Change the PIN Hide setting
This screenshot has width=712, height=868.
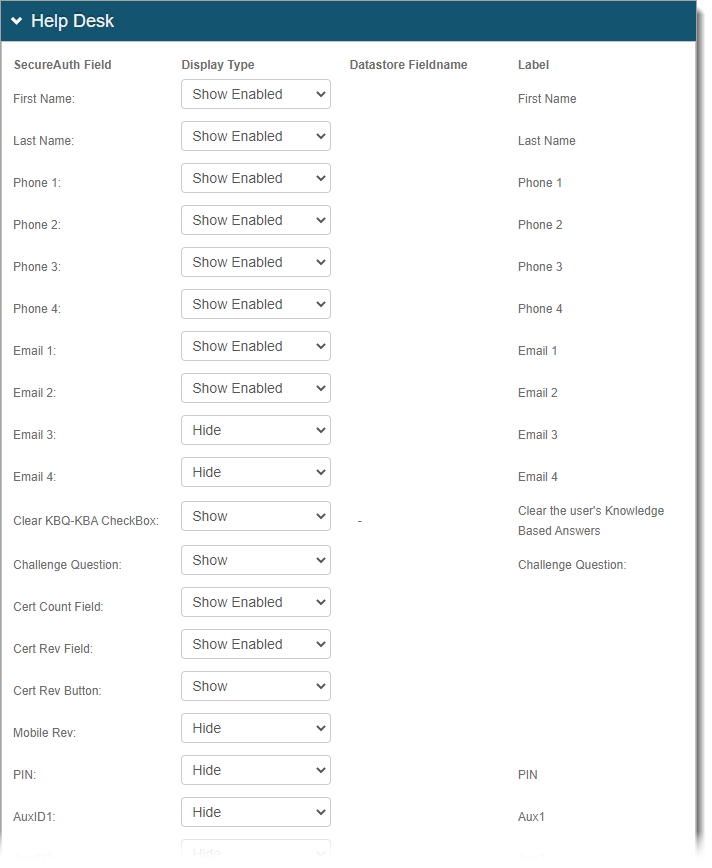pos(255,769)
